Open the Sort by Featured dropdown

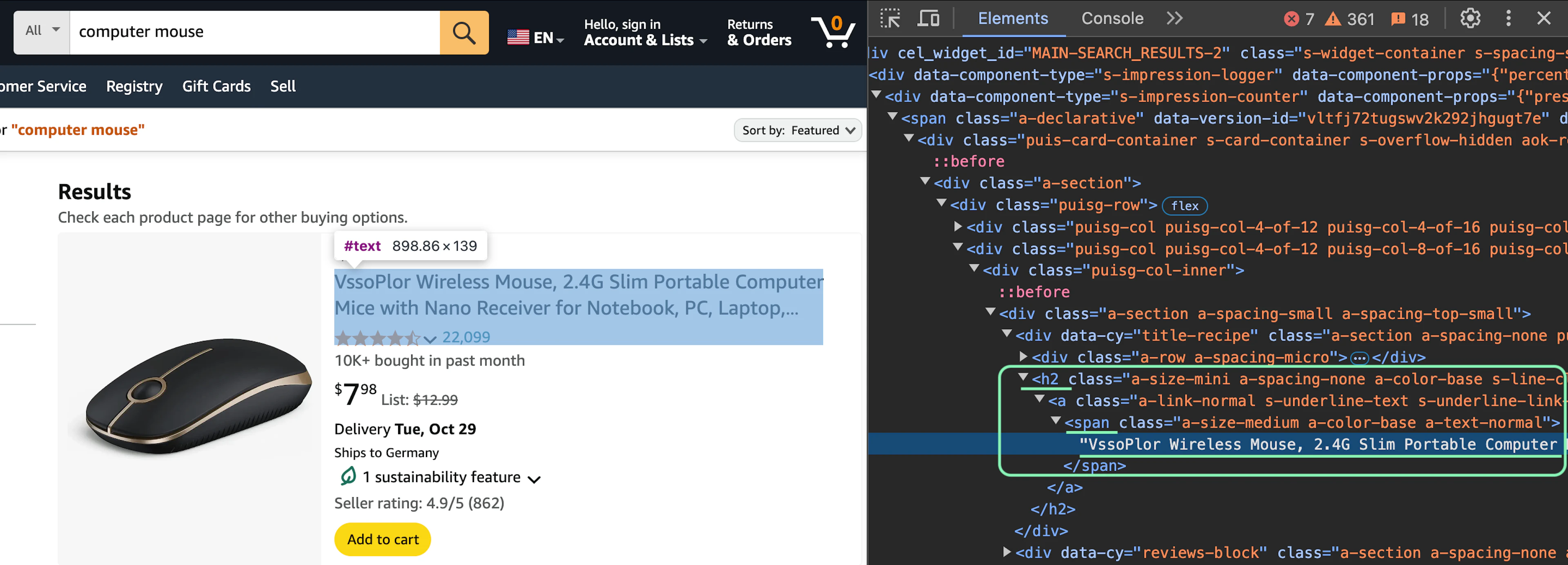pyautogui.click(x=797, y=130)
